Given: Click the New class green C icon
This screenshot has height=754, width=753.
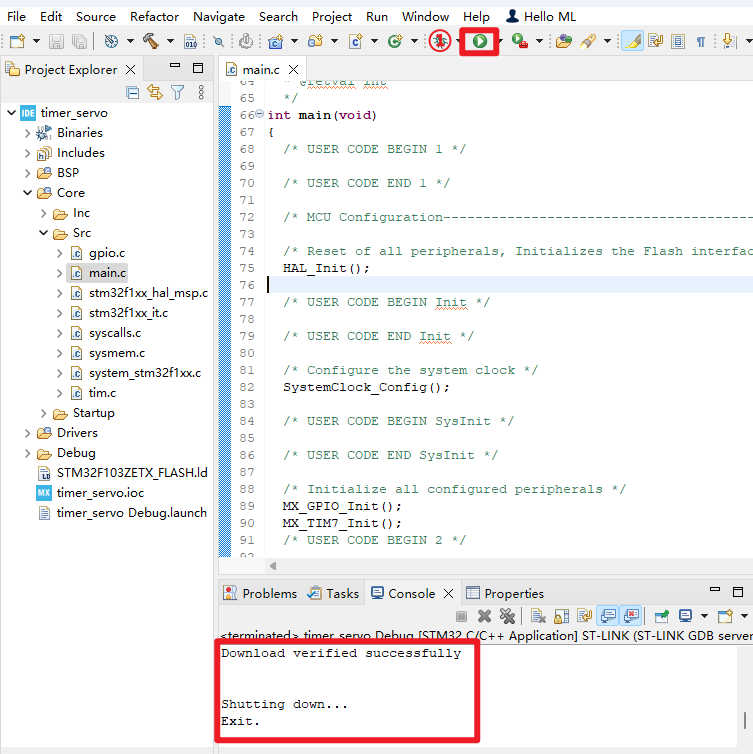Looking at the screenshot, I should 395,41.
